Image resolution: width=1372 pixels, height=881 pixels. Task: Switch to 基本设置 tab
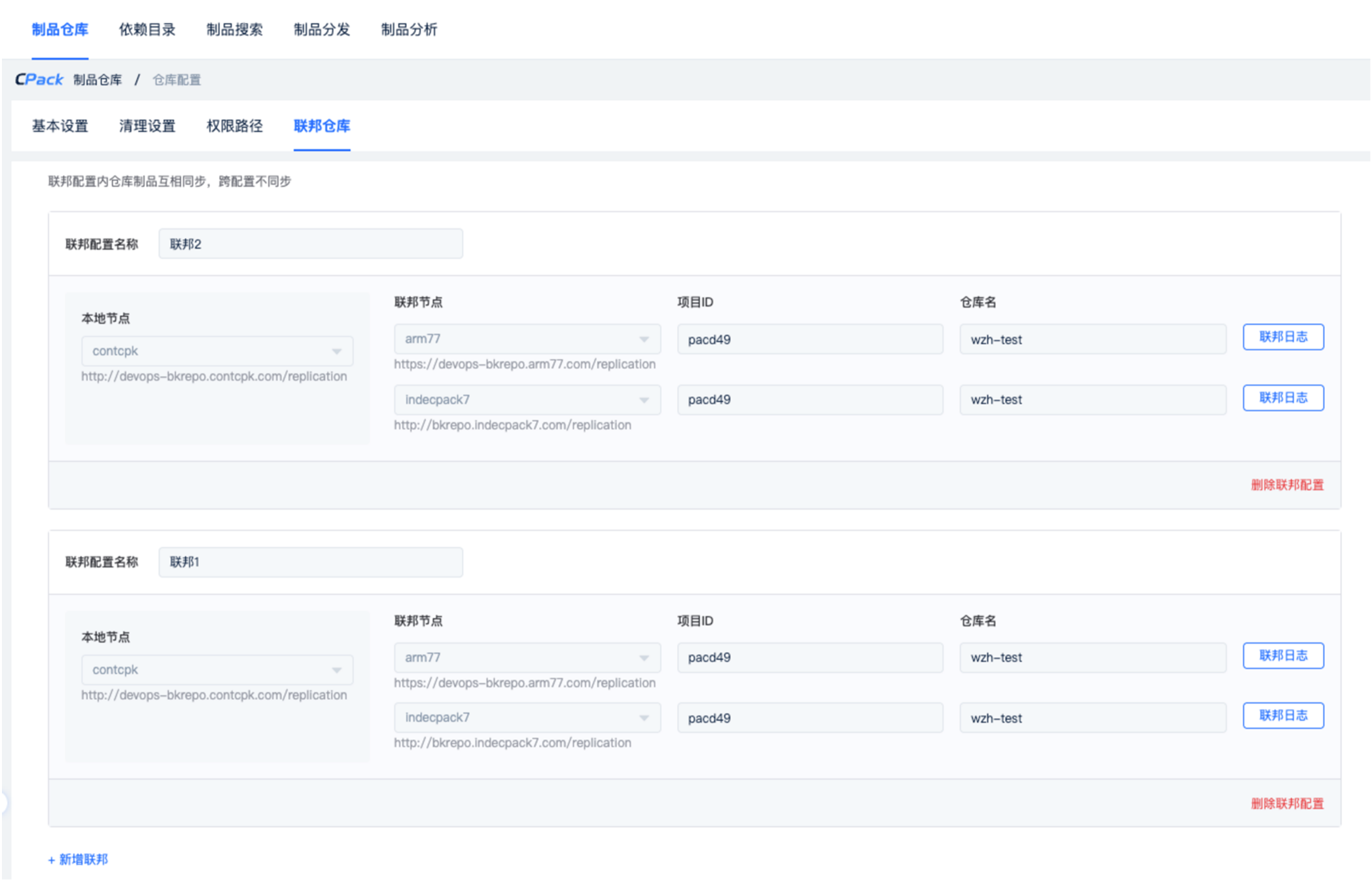[x=60, y=126]
